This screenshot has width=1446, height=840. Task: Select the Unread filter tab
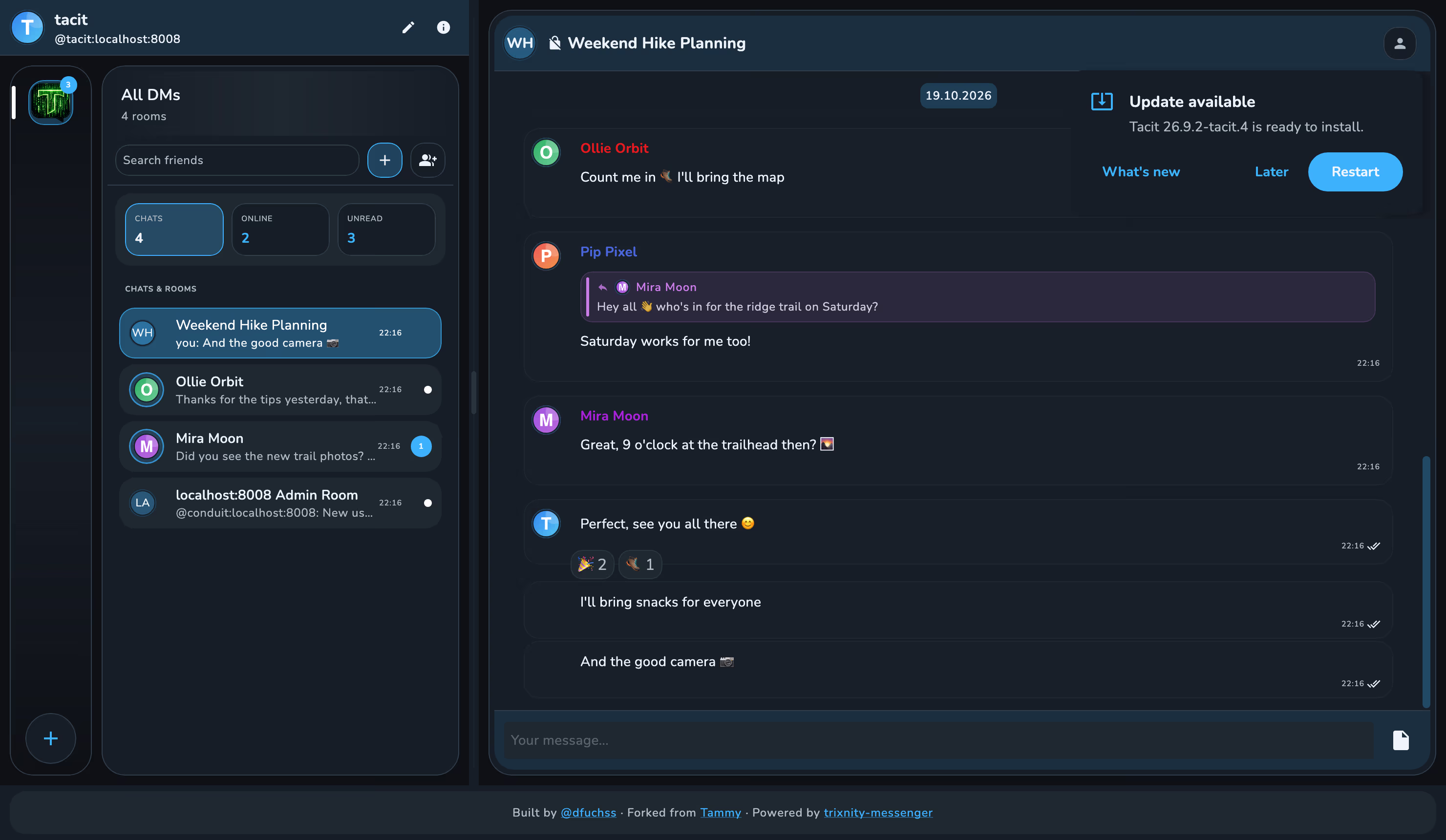point(386,229)
